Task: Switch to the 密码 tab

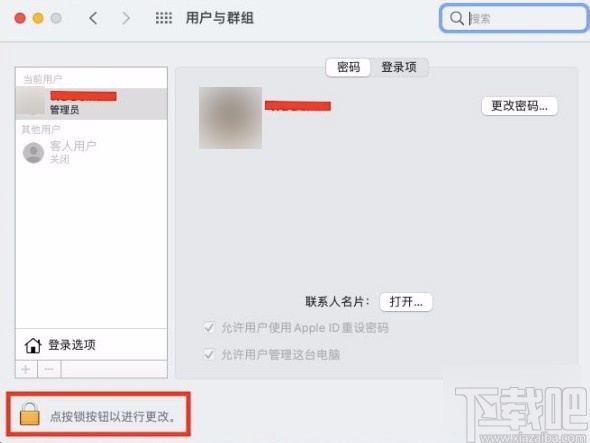Action: click(348, 67)
